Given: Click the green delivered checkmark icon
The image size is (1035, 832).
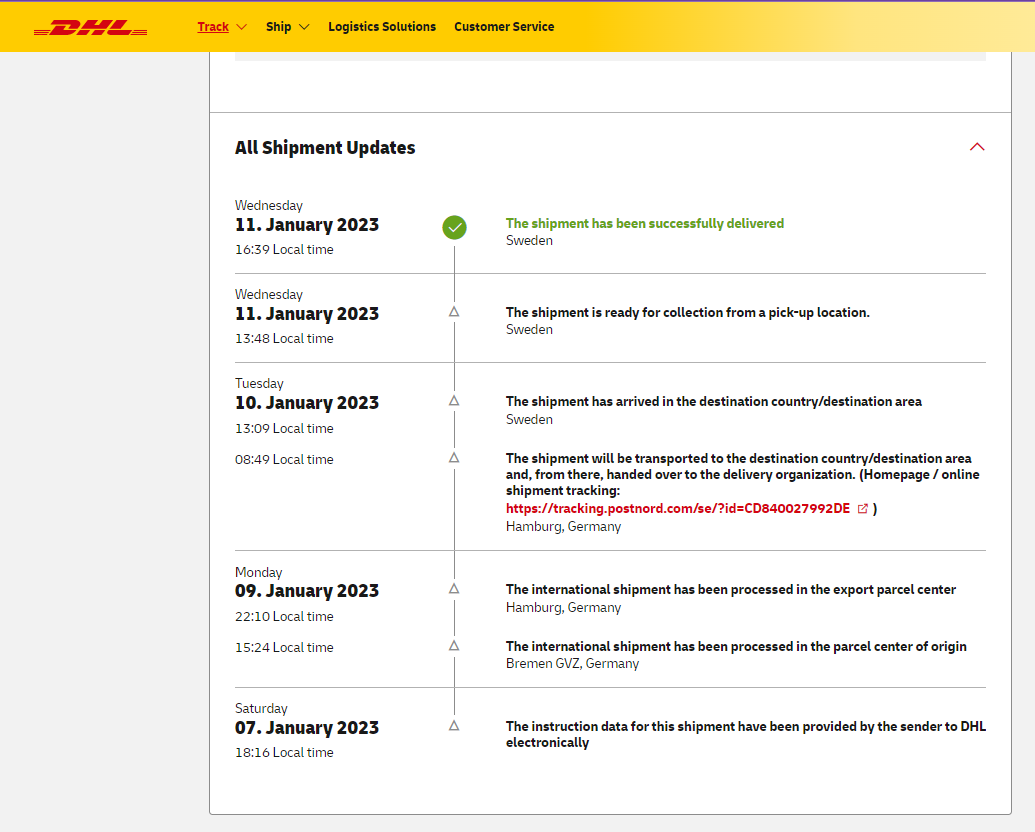Looking at the screenshot, I should (454, 227).
